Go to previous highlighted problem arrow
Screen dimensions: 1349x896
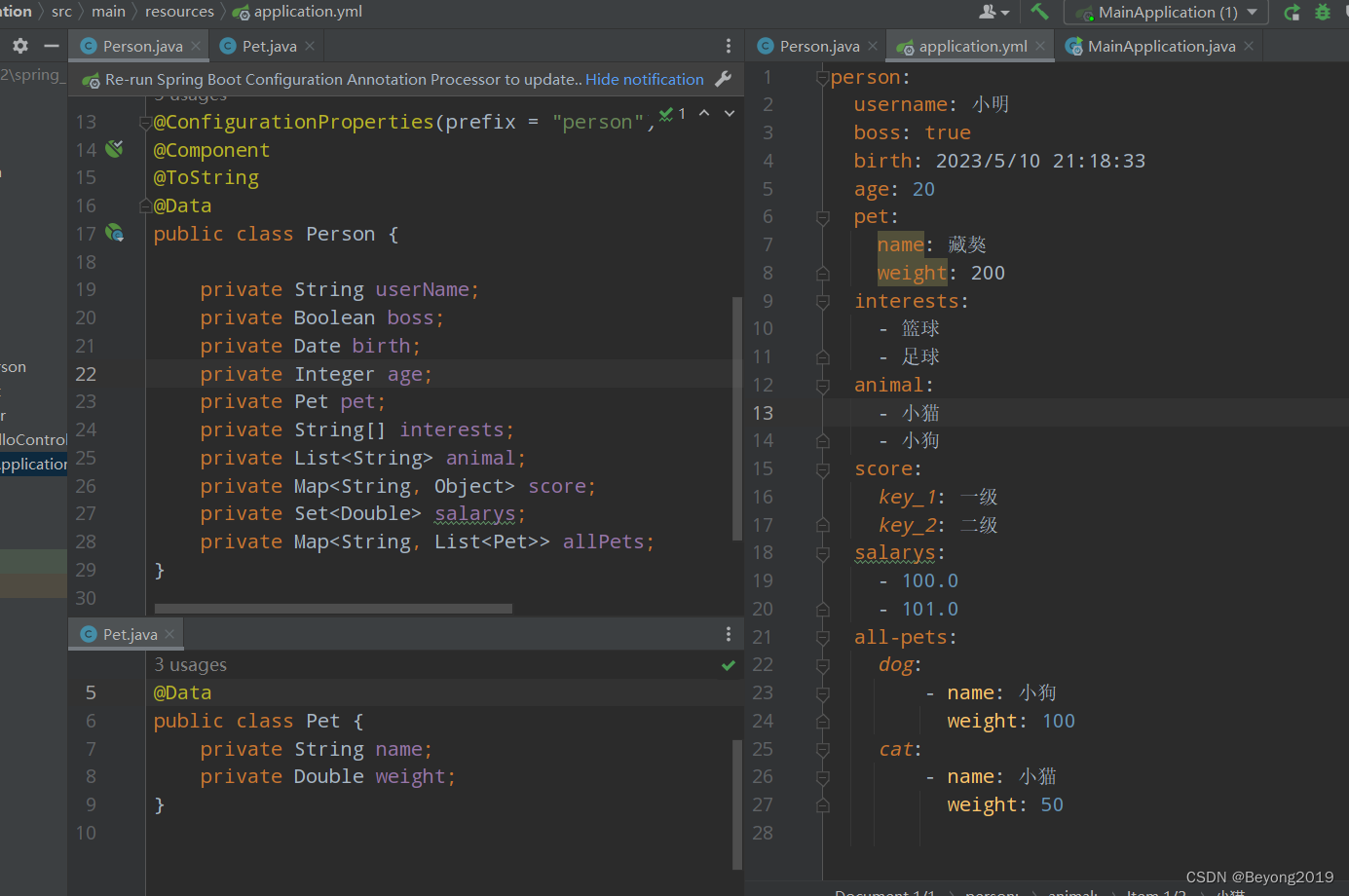tap(704, 114)
